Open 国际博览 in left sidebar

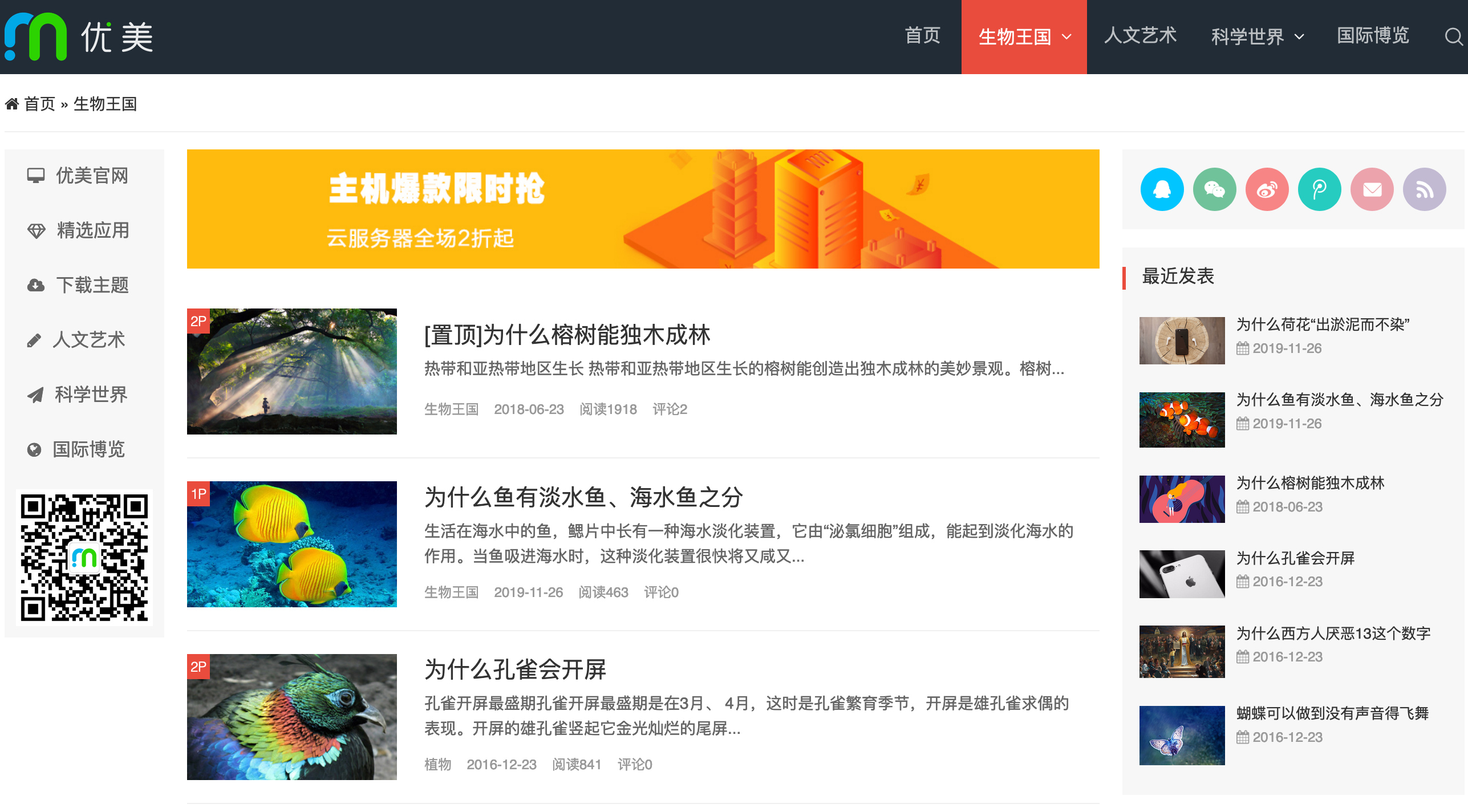88,449
